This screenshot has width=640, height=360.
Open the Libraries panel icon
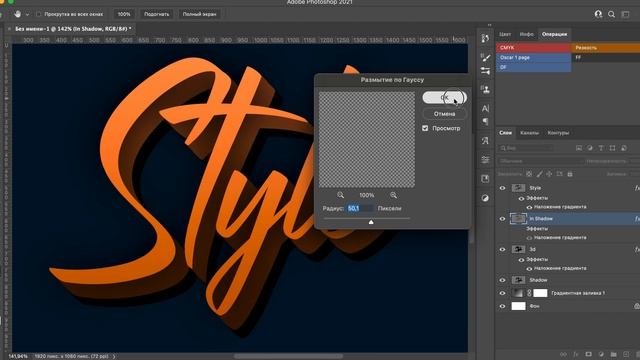coord(485,179)
